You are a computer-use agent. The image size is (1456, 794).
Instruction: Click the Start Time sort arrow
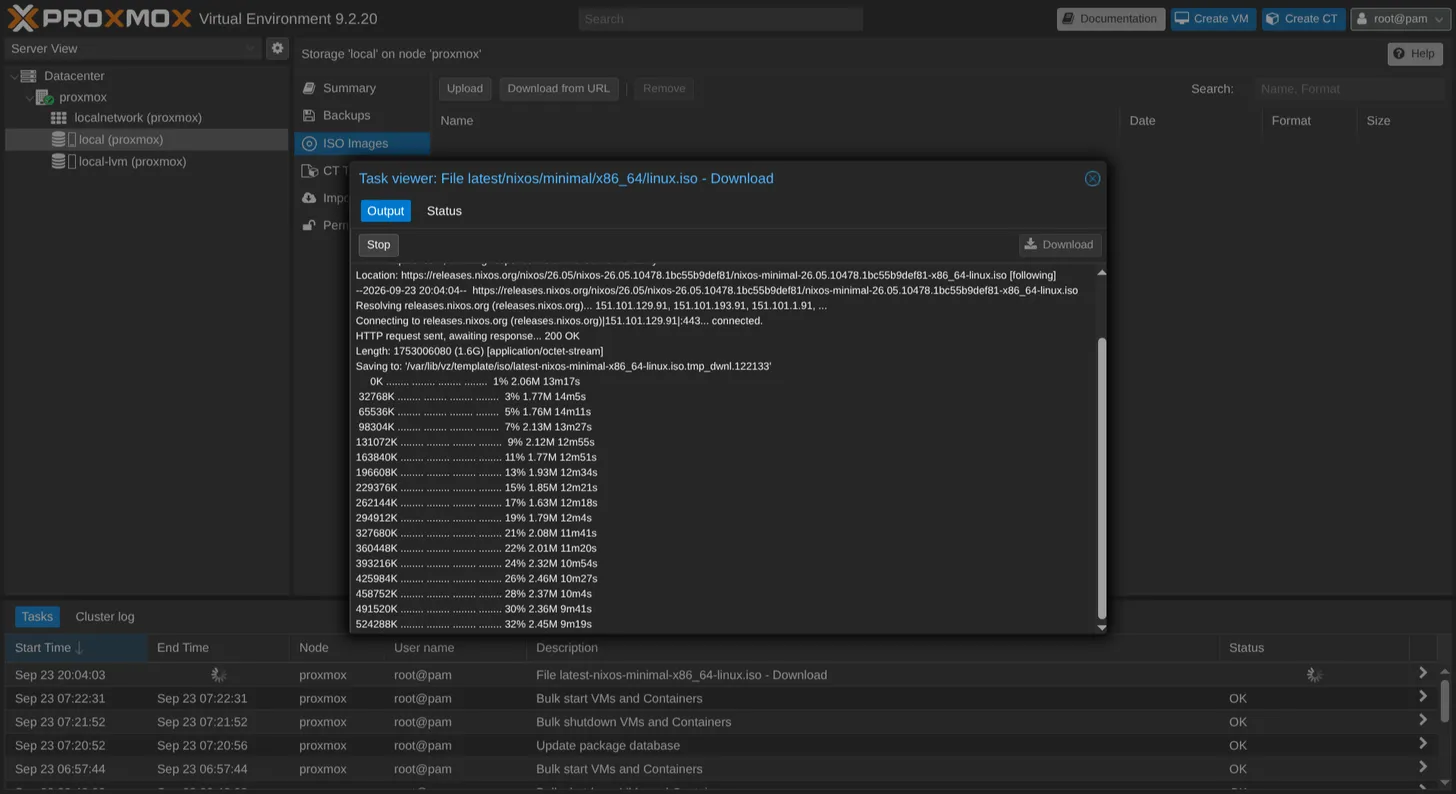click(x=80, y=648)
